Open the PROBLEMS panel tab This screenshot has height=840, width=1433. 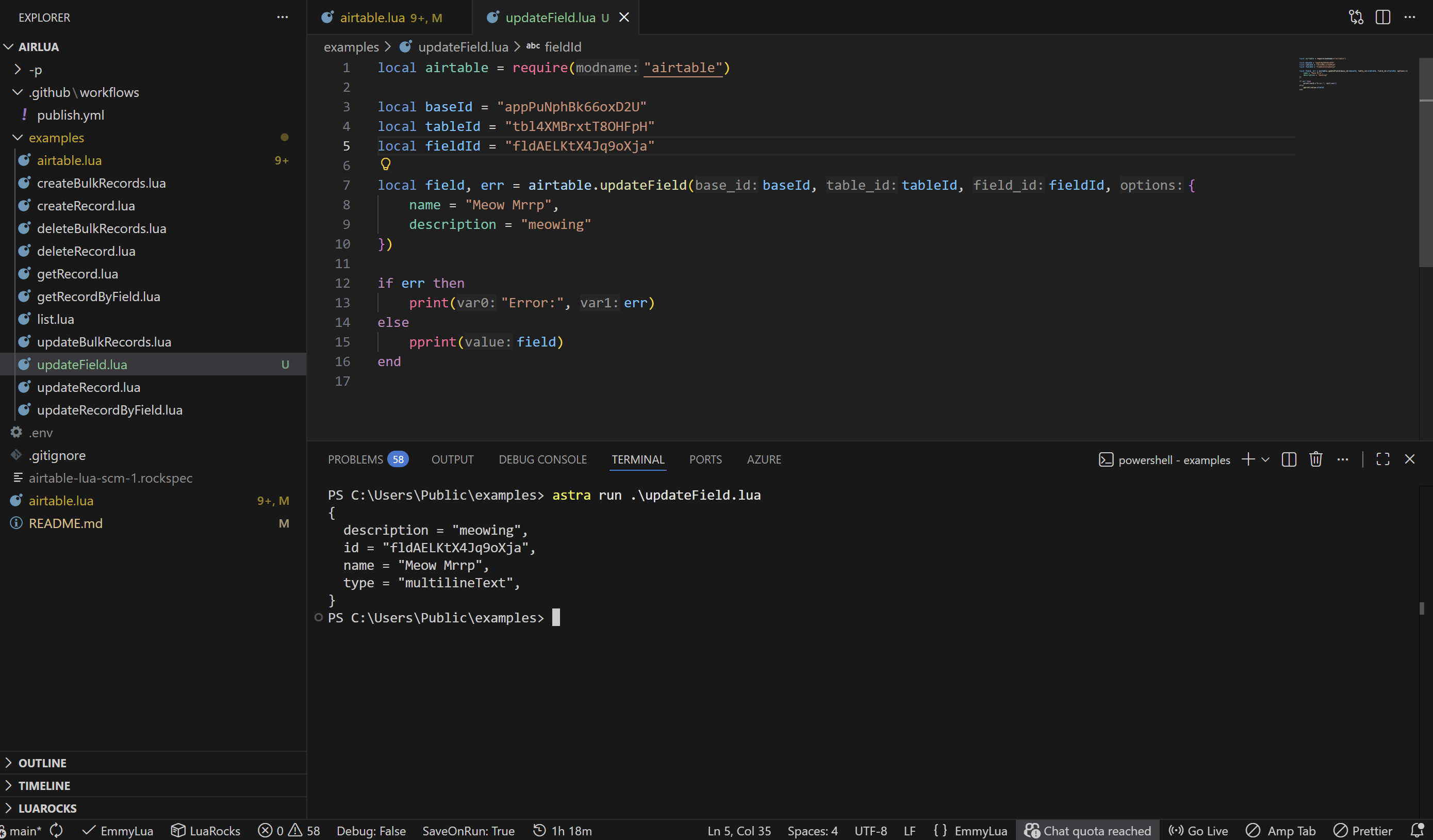point(355,459)
